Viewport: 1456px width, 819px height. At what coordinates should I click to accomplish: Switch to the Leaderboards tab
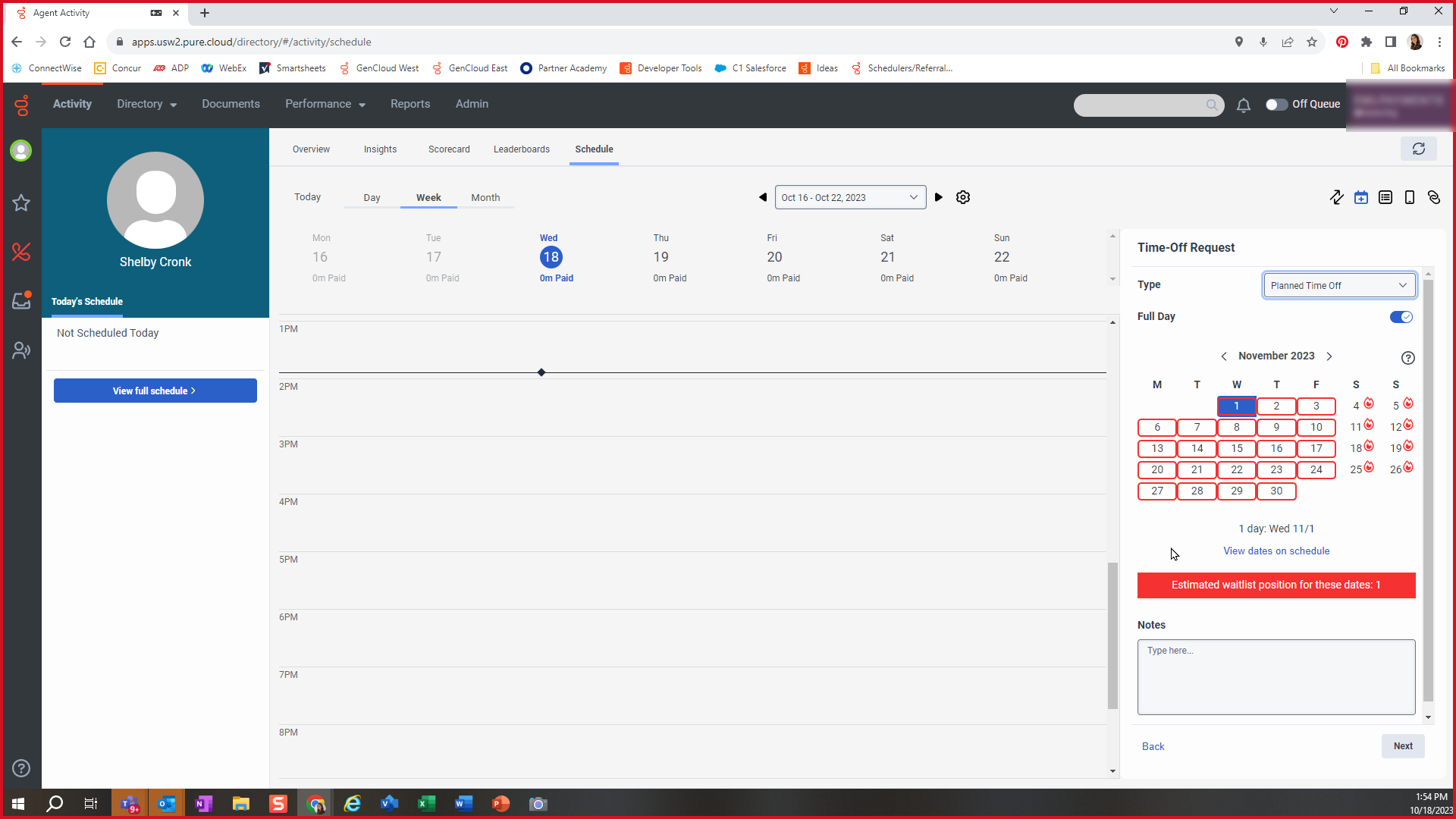(522, 149)
